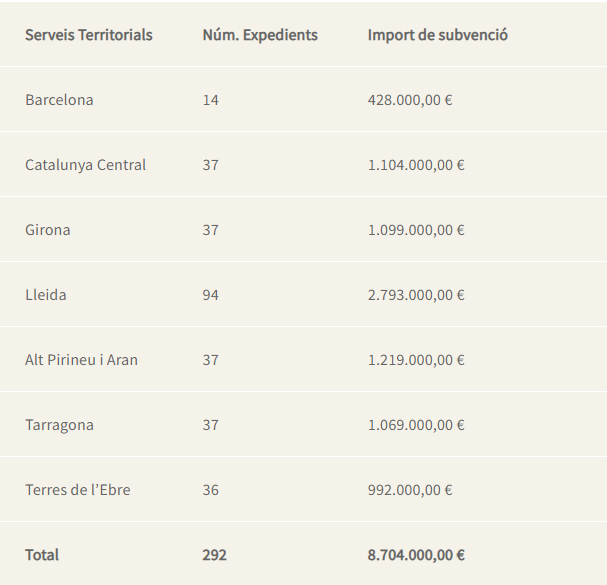Click the Total row label
607x585 pixels.
click(42, 555)
